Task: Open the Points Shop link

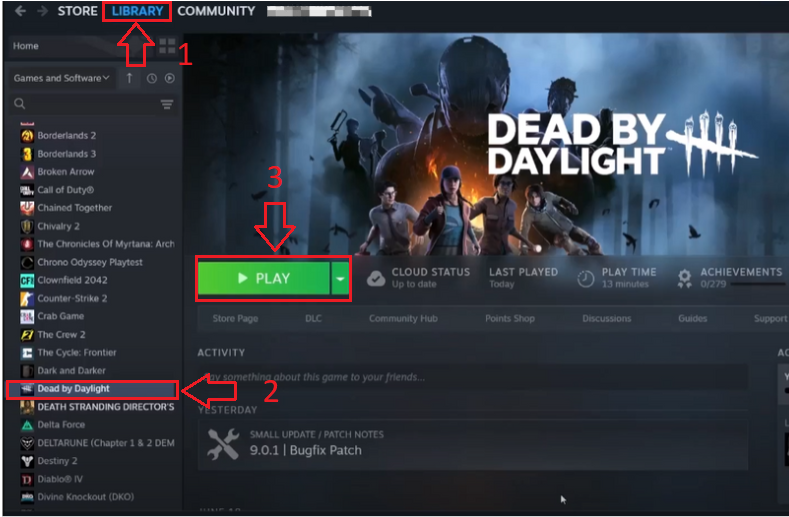Action: click(509, 319)
